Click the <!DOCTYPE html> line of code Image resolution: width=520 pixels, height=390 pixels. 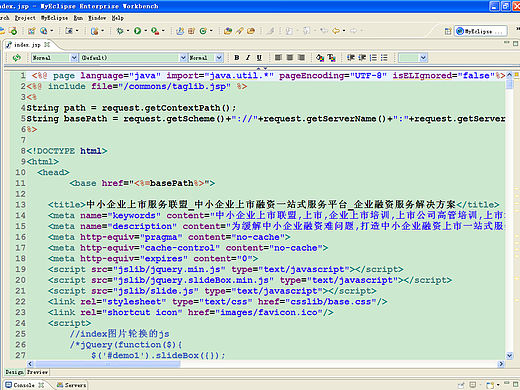[x=67, y=151]
